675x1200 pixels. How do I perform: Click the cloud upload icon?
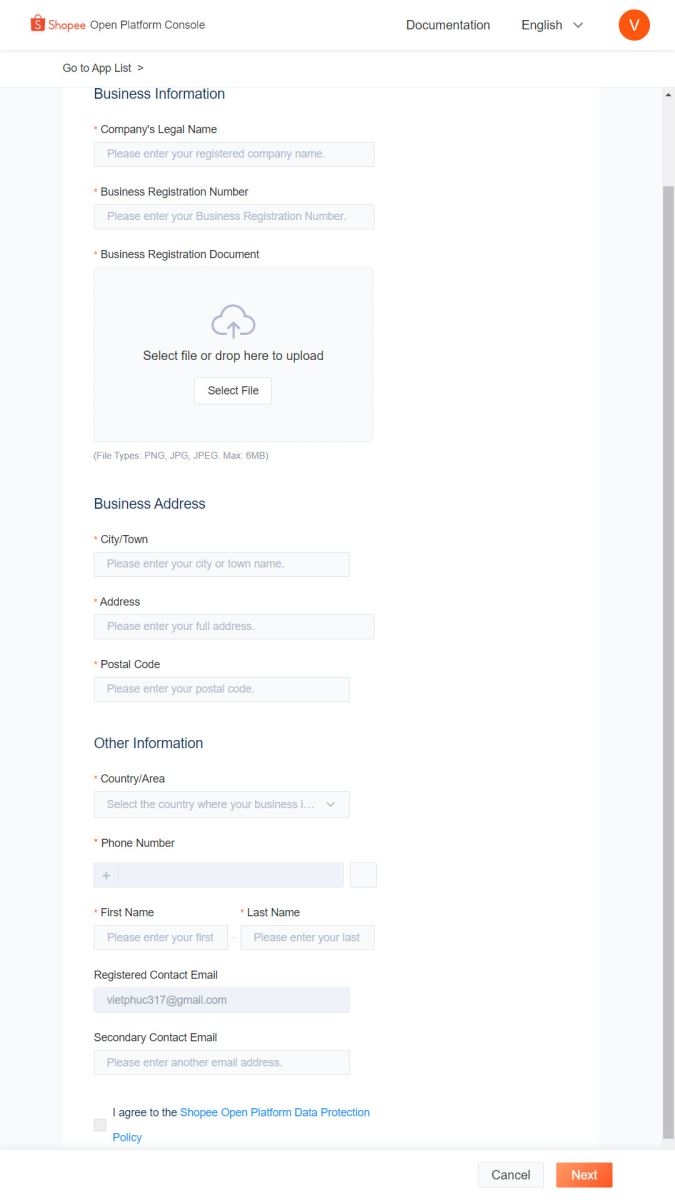tap(233, 322)
